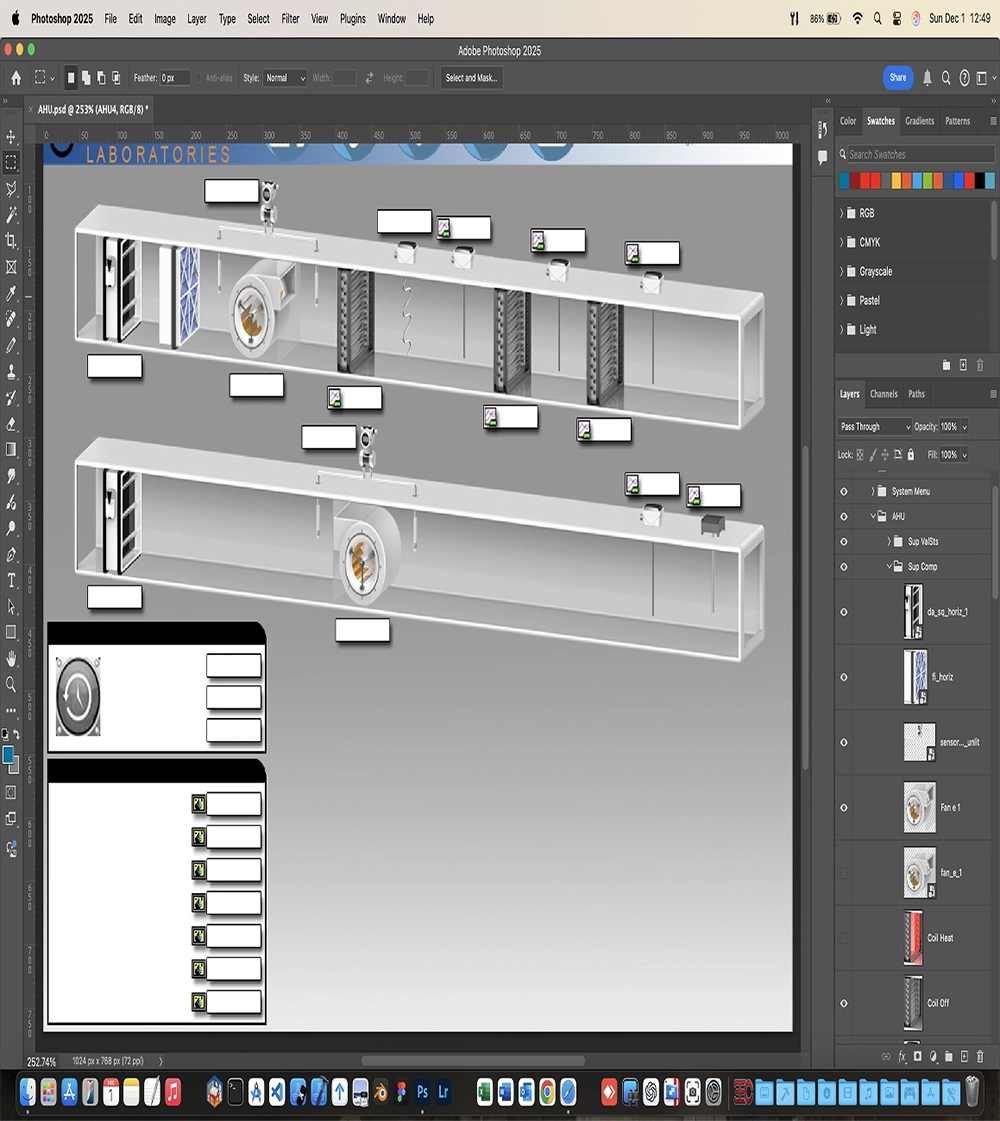Select the Magic Wand tool
Image resolution: width=1000 pixels, height=1121 pixels.
pyautogui.click(x=11, y=214)
